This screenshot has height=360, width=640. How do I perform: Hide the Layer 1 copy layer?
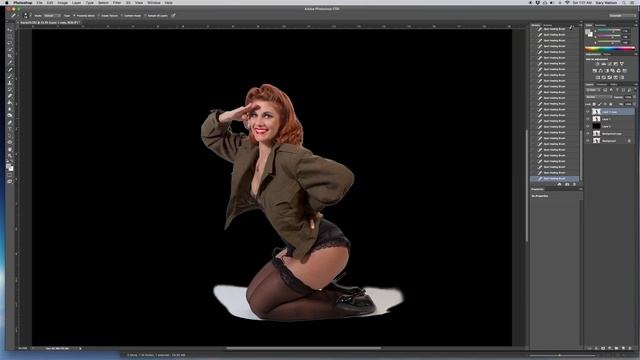588,111
